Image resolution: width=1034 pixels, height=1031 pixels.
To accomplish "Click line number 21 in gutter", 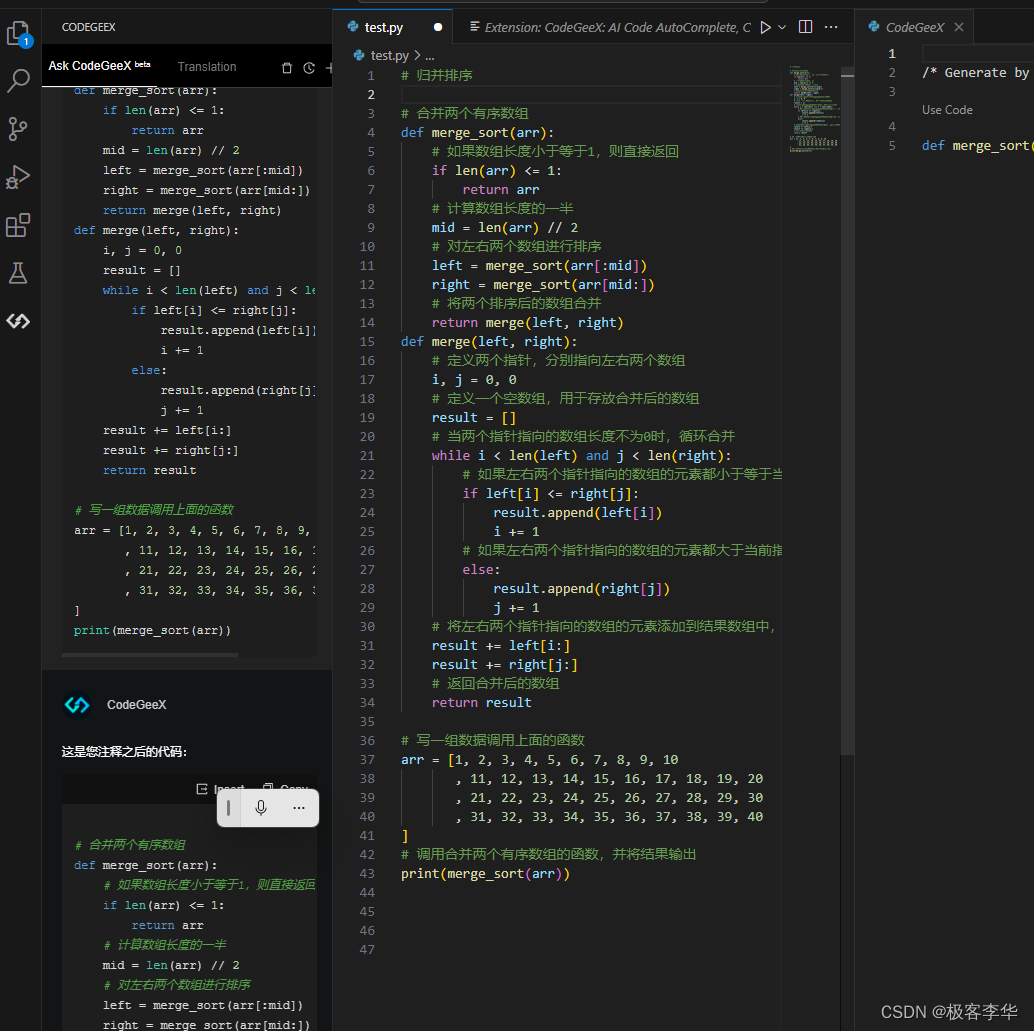I will click(367, 455).
